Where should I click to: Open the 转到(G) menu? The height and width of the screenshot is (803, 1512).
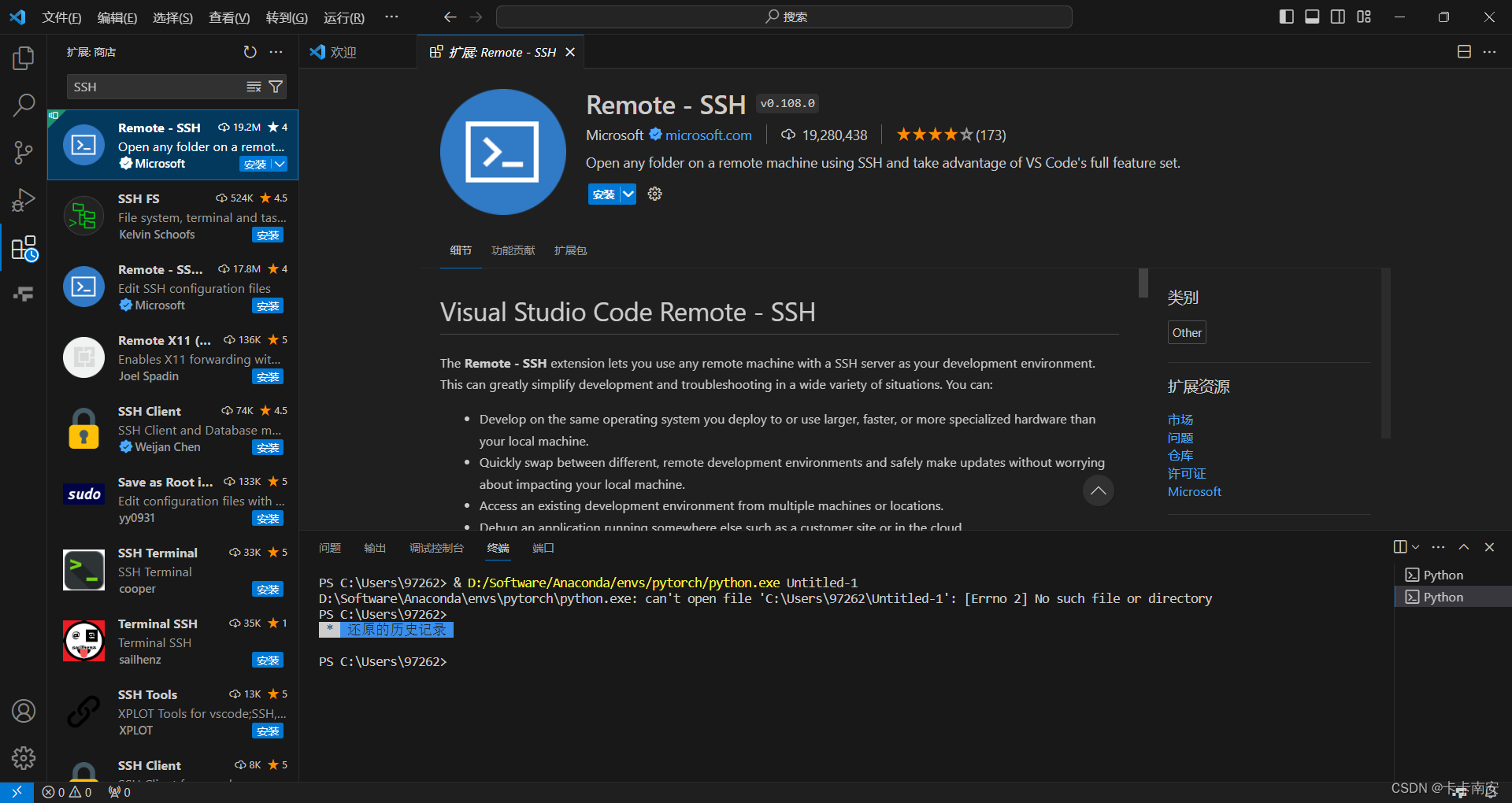click(x=287, y=17)
